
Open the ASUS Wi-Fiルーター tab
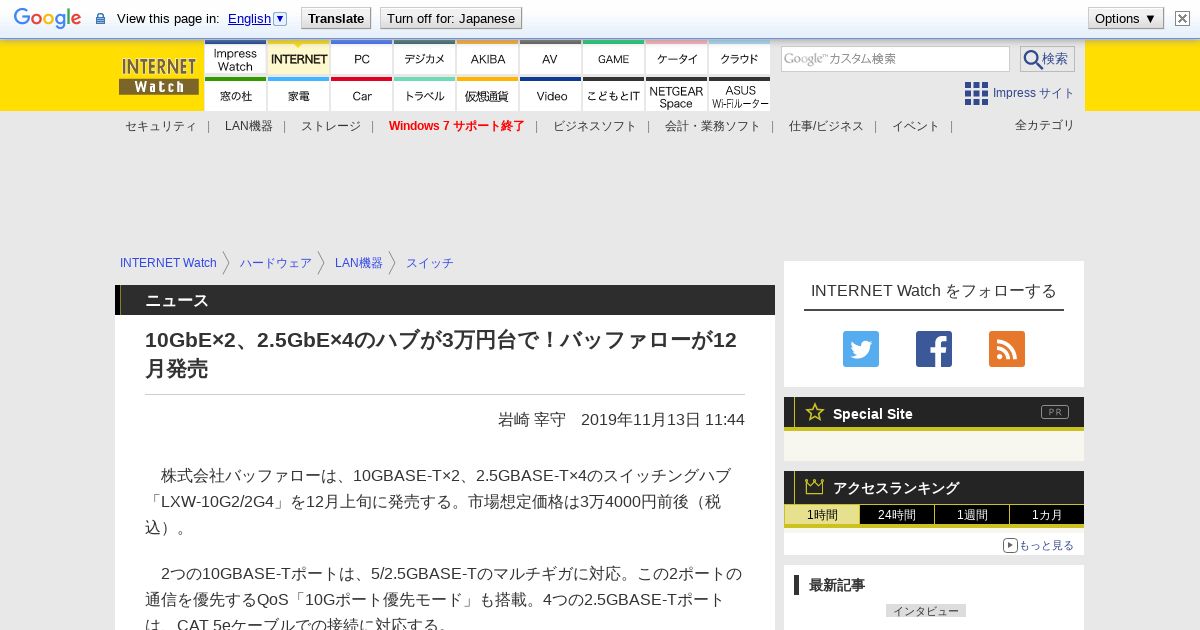[740, 95]
